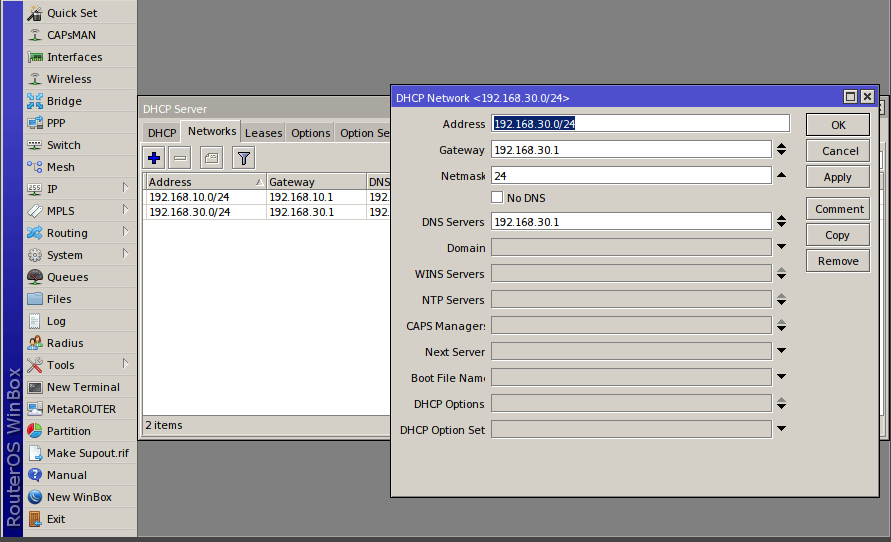This screenshot has height=542, width=891.
Task: Click the Cancel button
Action: [838, 151]
